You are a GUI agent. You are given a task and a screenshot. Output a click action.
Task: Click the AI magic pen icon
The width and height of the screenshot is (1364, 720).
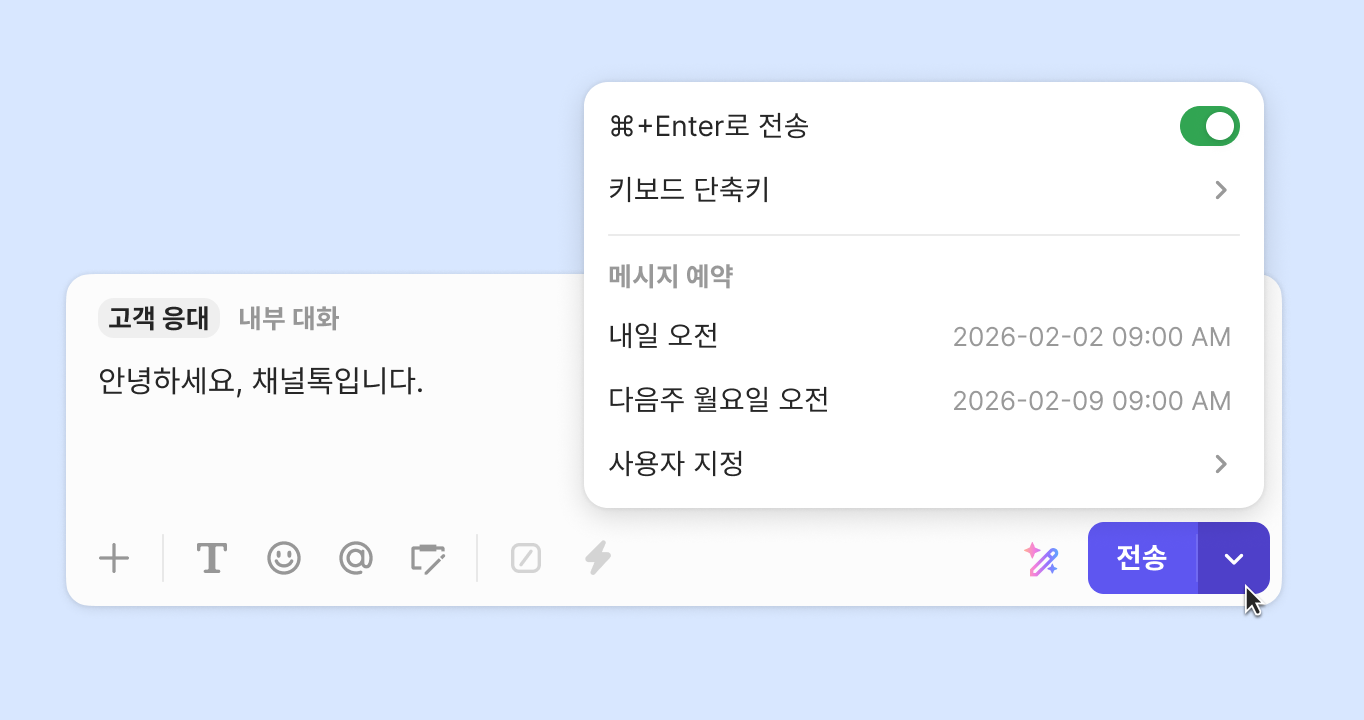pyautogui.click(x=1041, y=558)
